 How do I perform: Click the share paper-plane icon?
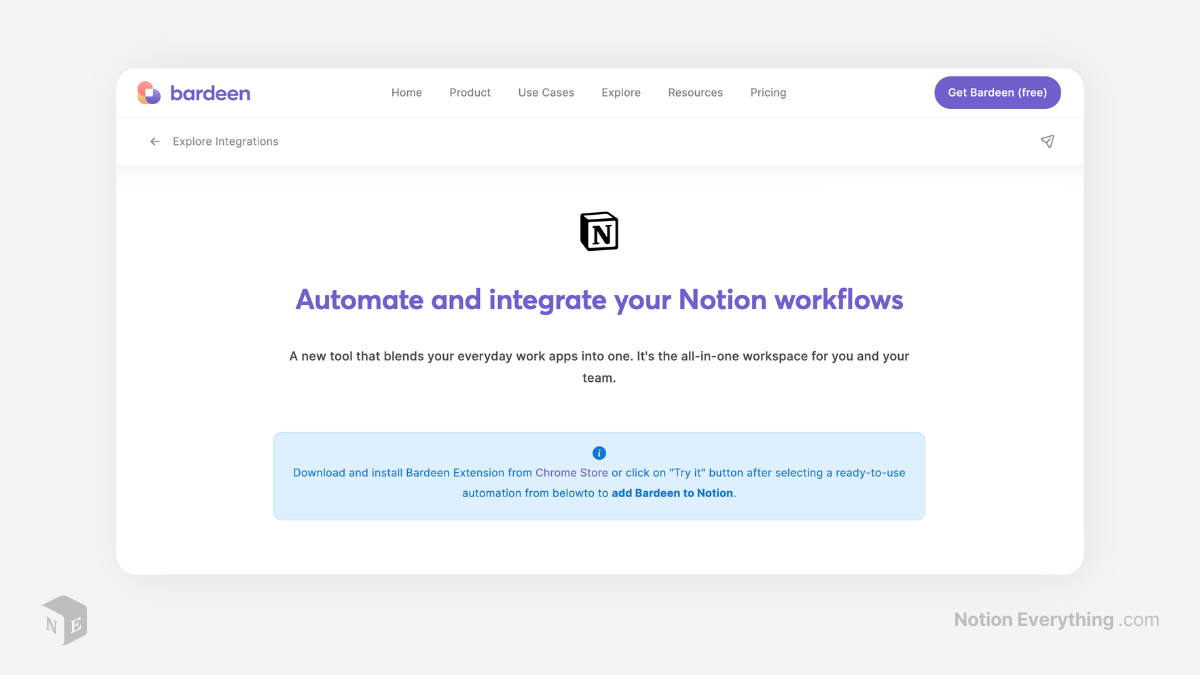1047,141
